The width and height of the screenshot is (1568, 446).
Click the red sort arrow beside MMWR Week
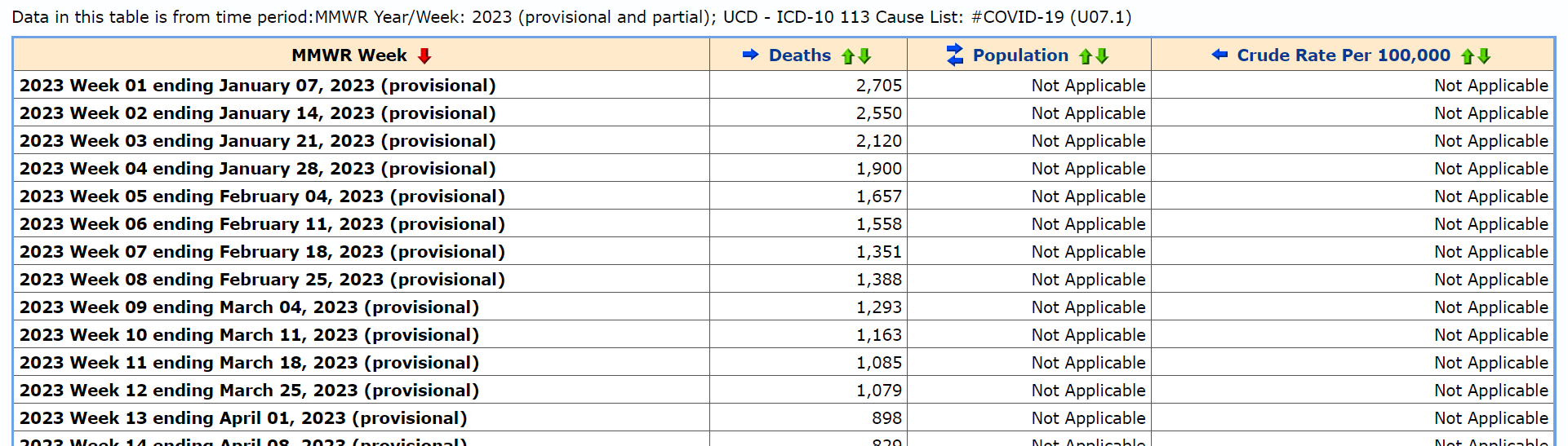click(x=424, y=56)
